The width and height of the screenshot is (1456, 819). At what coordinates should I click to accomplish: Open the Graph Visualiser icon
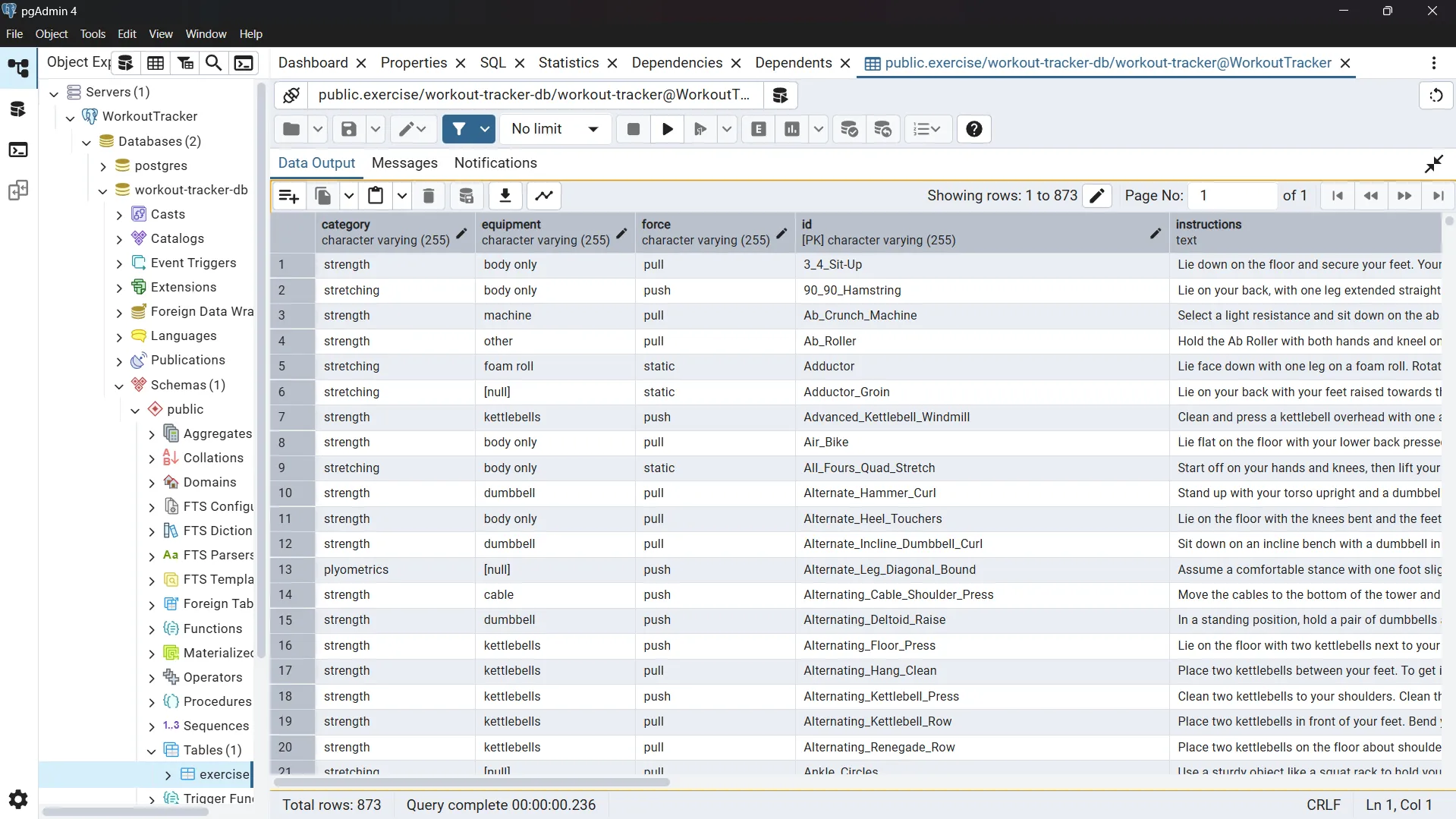(x=544, y=196)
